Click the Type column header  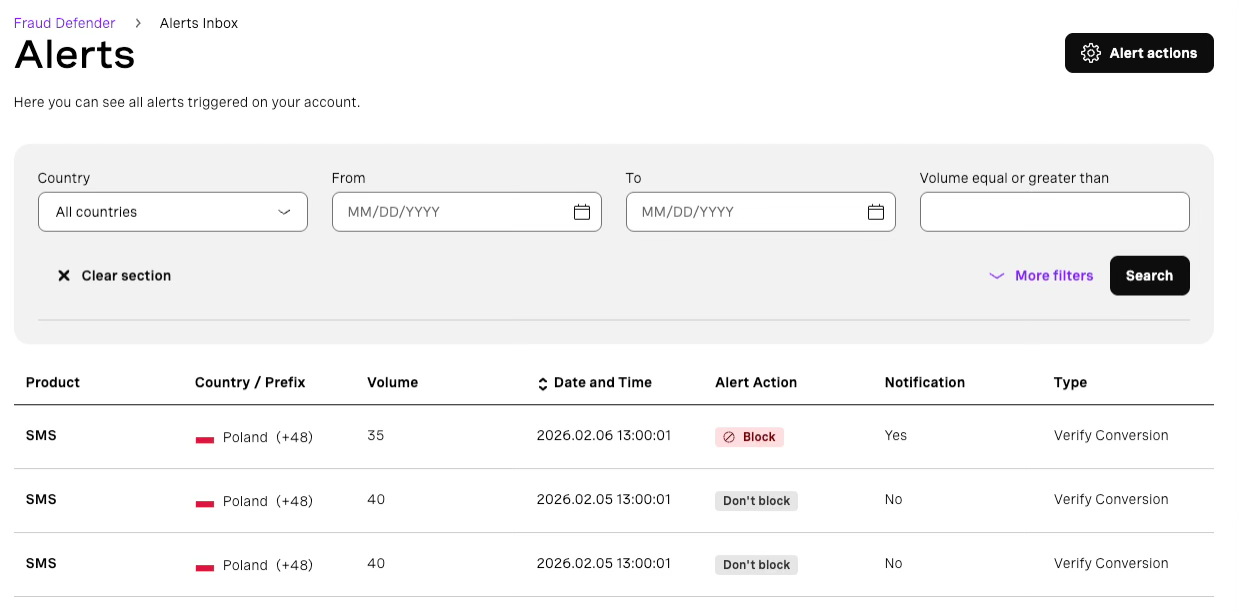click(x=1070, y=382)
